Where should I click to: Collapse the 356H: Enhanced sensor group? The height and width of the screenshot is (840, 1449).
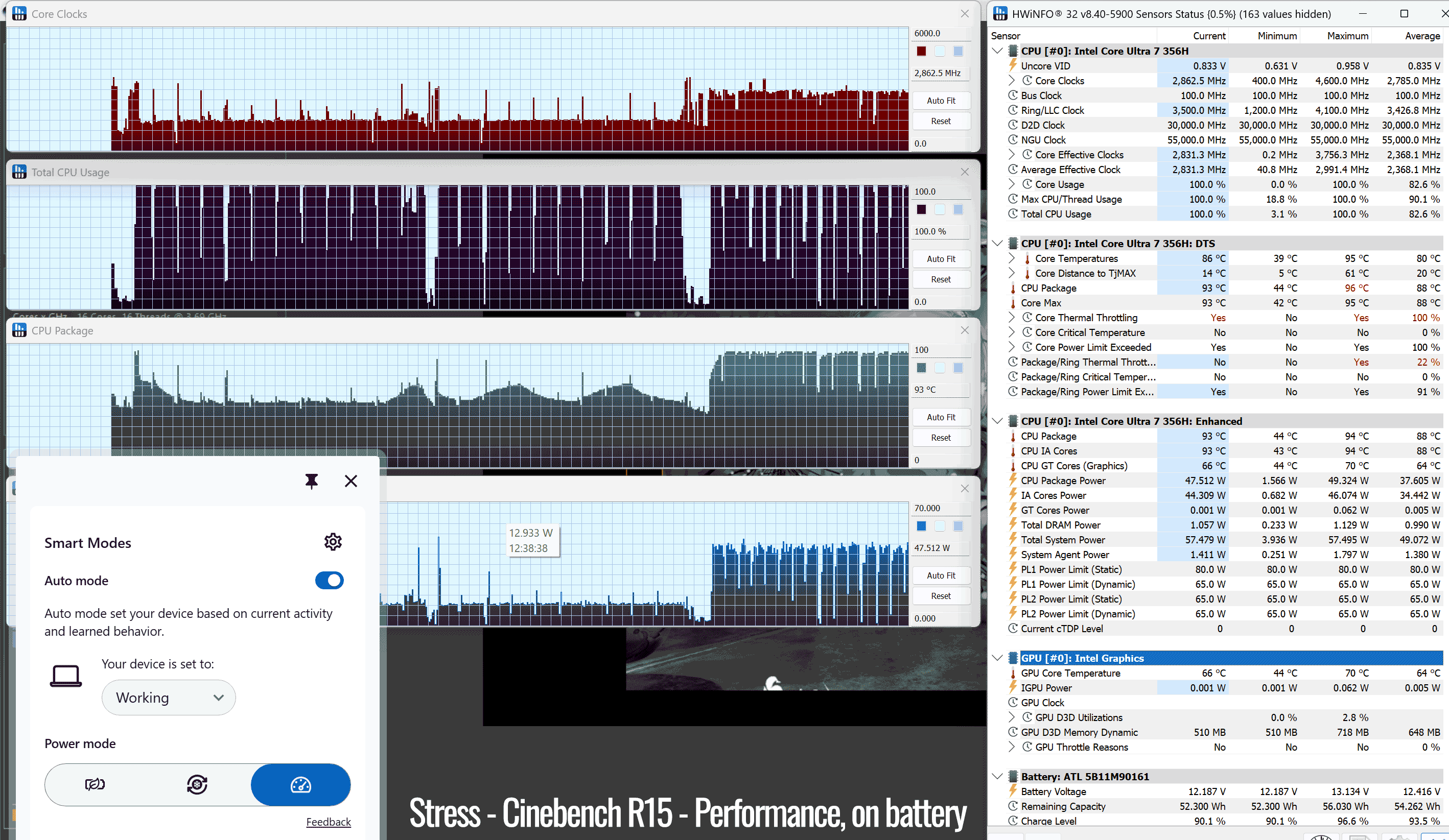998,421
